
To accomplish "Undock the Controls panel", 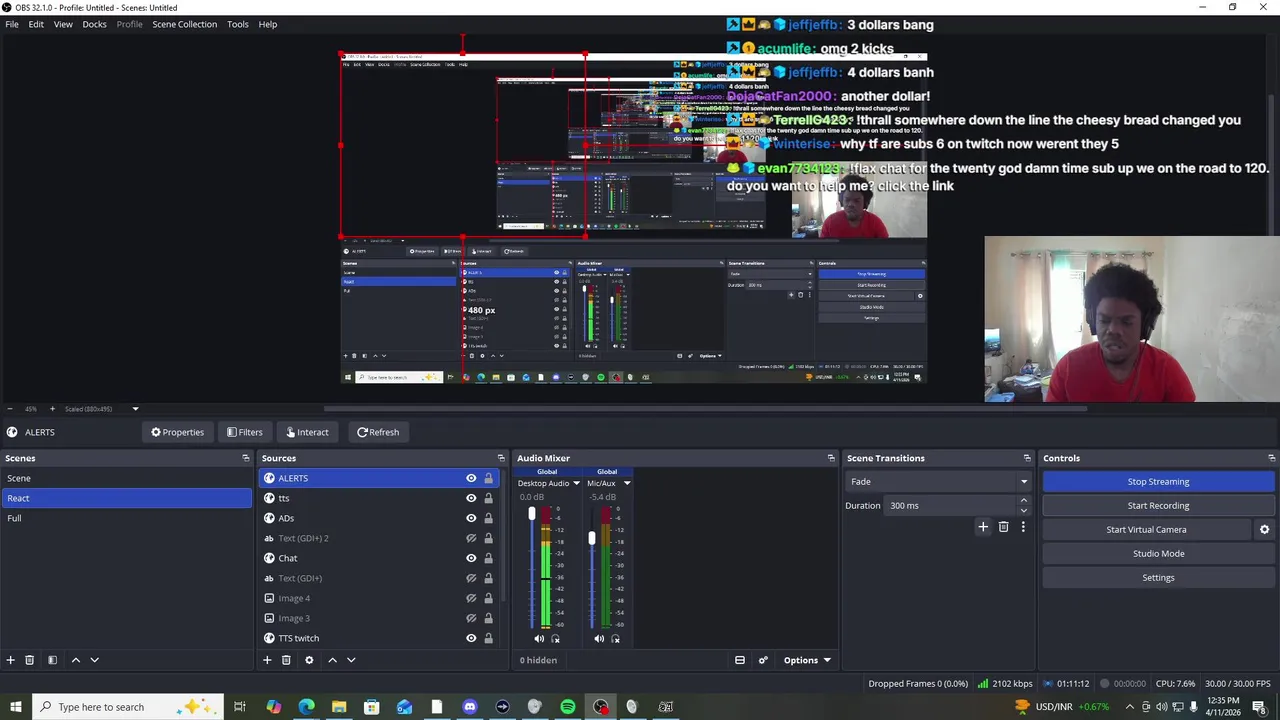I will click(x=1272, y=458).
